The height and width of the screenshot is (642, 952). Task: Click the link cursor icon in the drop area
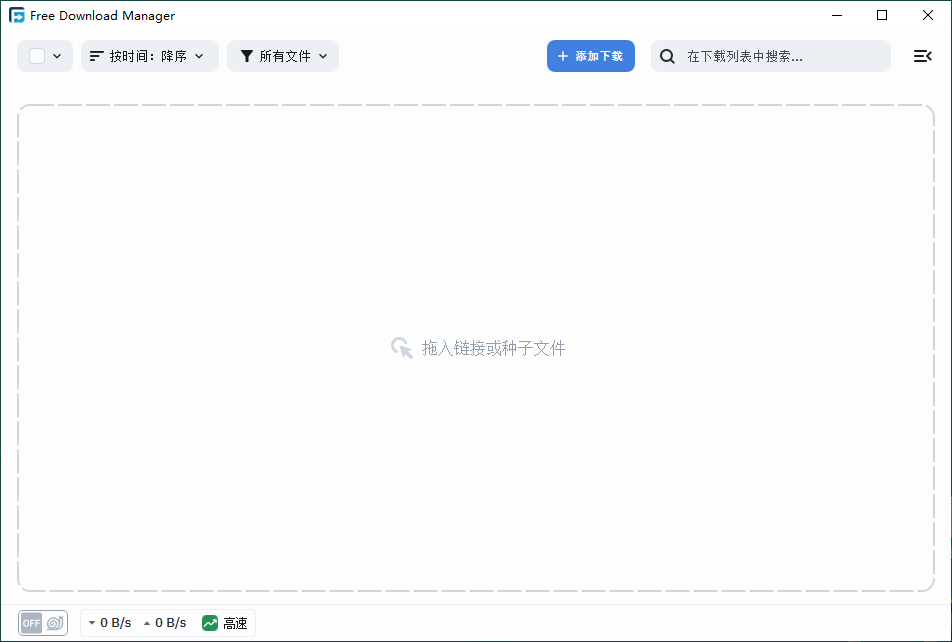click(x=402, y=348)
